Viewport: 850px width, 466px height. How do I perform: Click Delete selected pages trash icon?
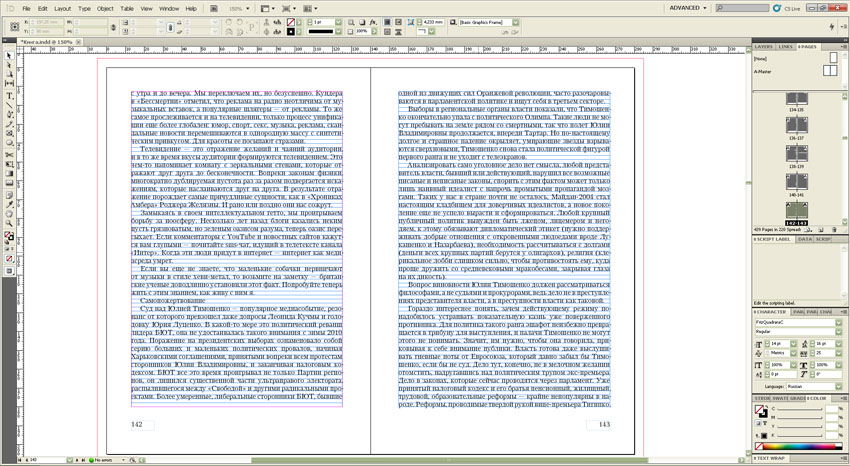[835, 230]
